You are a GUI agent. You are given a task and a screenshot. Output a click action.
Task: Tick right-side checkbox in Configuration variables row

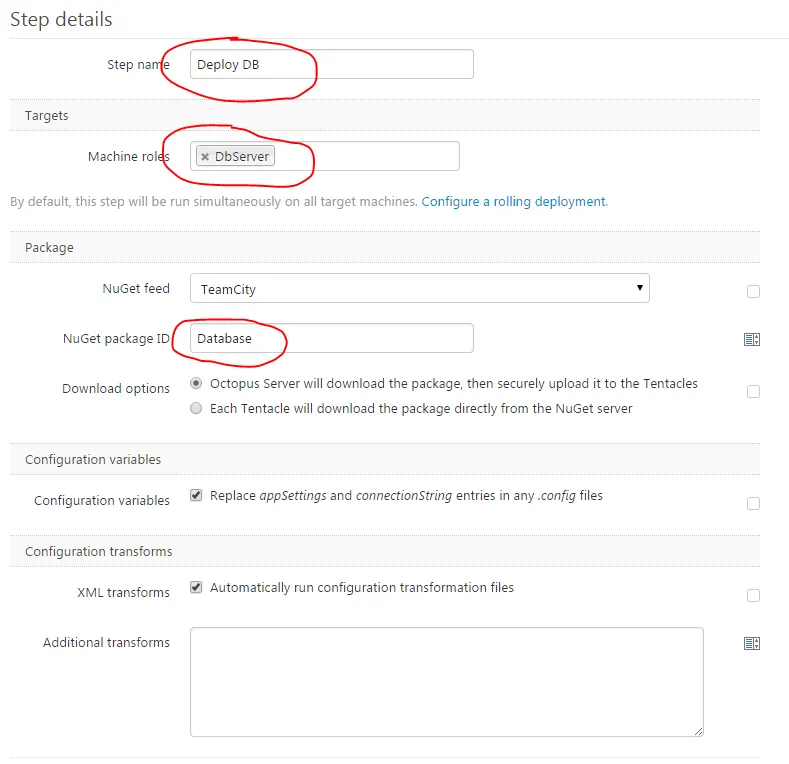(753, 503)
